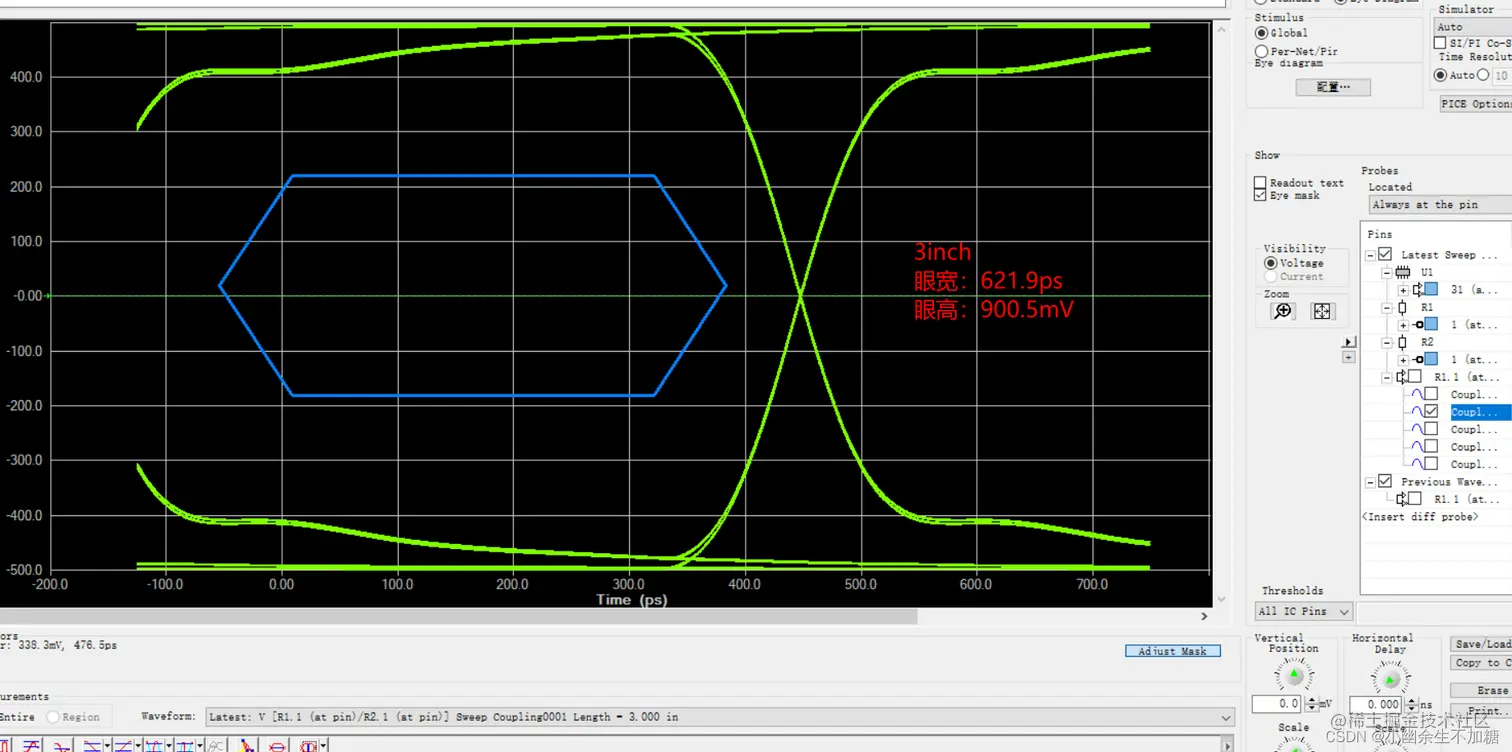
Task: Click the Horizontal Delay ns value field
Action: 1376,705
